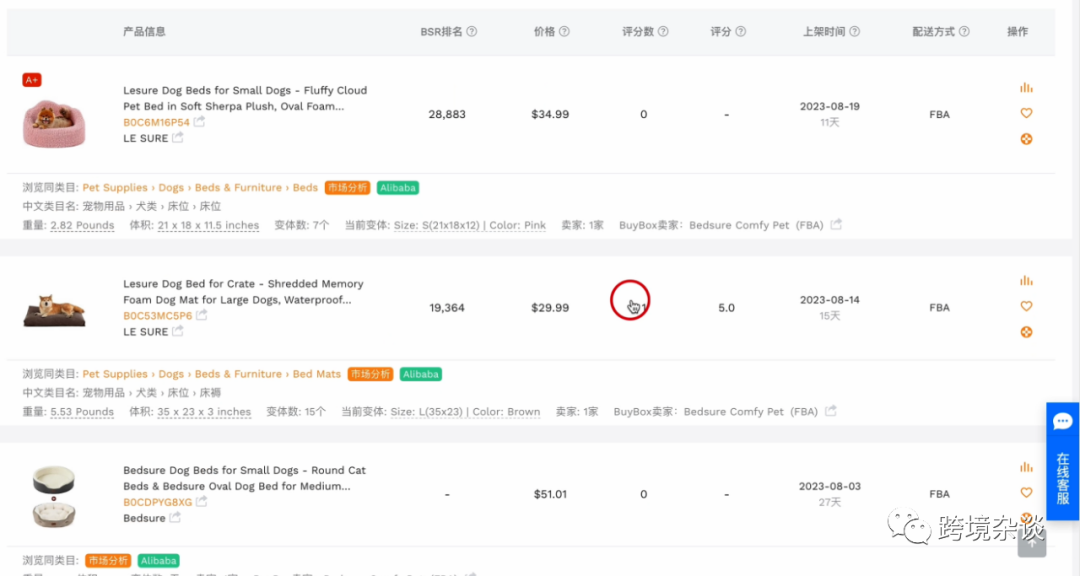Show help tooltip for BSR排名 column
The height and width of the screenshot is (576, 1080).
[472, 32]
